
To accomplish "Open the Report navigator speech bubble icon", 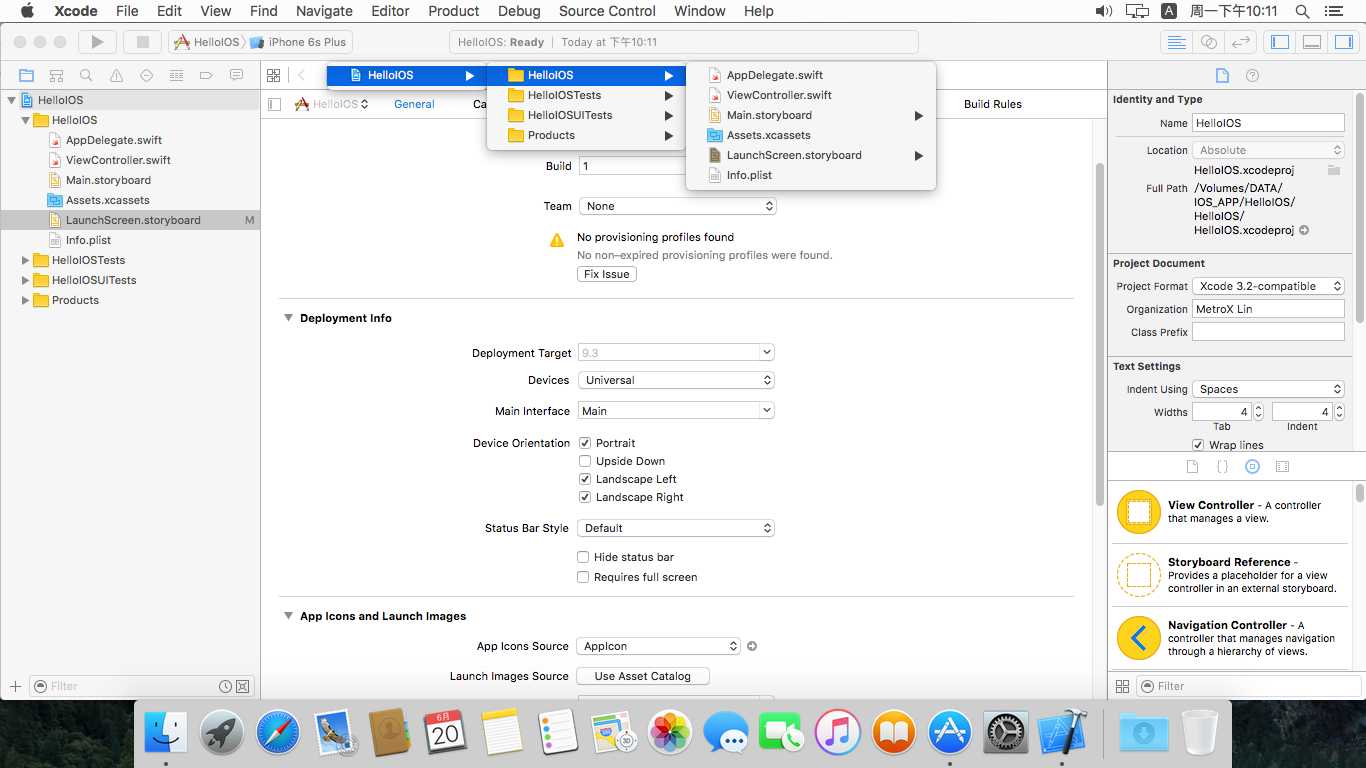I will point(236,75).
